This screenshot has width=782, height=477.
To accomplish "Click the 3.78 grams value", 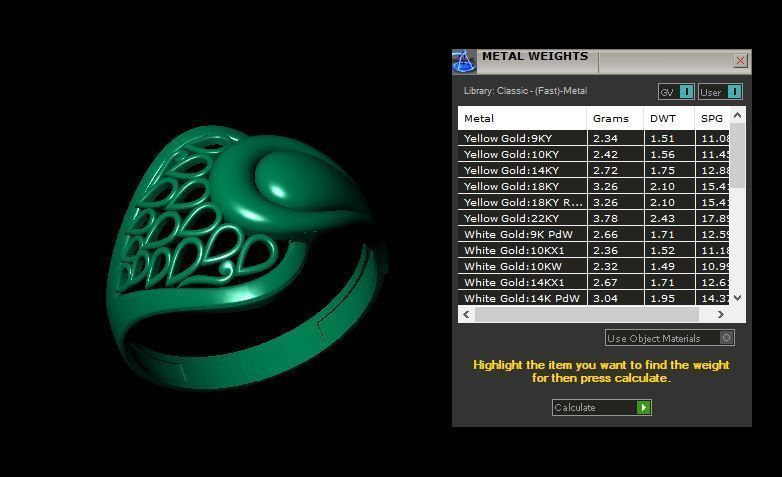I will pos(605,218).
